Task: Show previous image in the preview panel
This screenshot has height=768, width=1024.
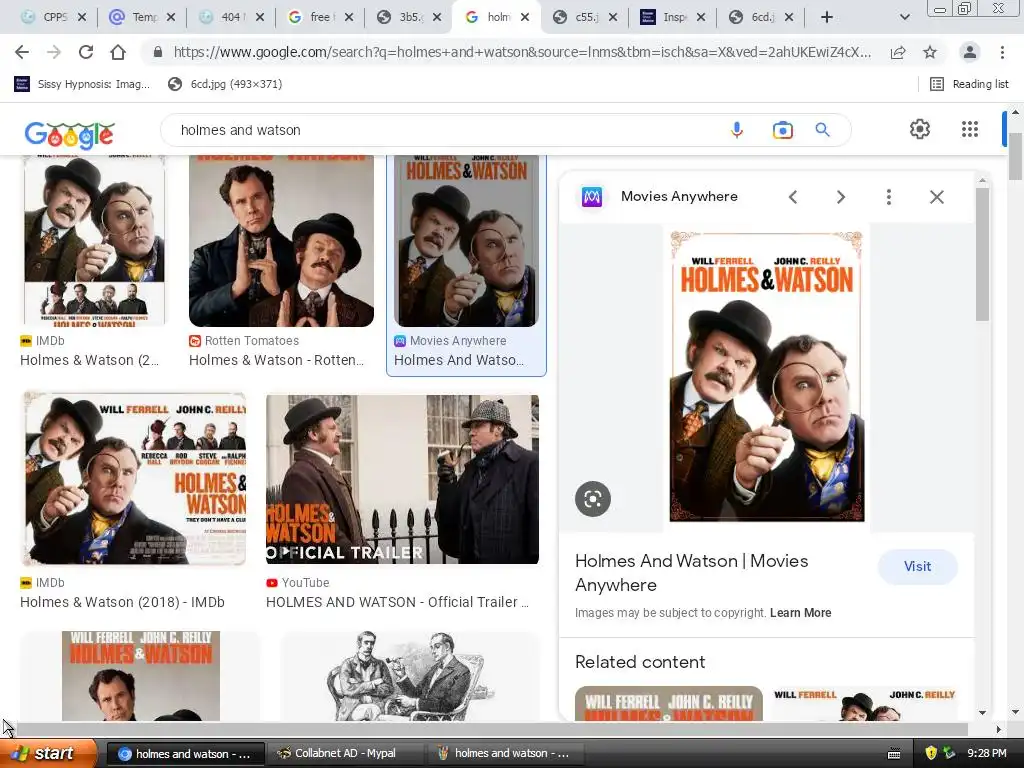Action: [x=793, y=197]
